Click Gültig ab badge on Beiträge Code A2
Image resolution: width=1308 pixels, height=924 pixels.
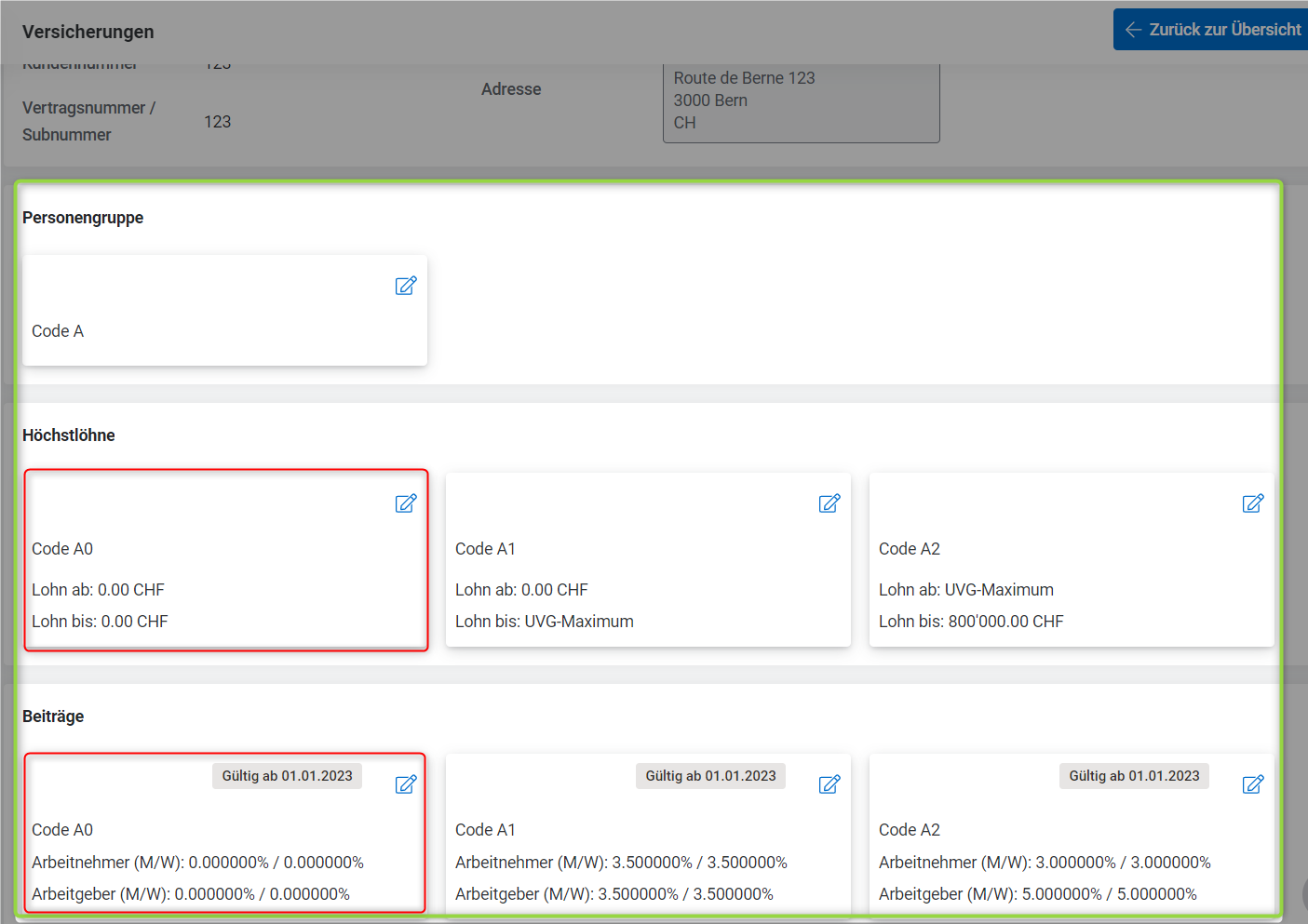(x=1134, y=776)
